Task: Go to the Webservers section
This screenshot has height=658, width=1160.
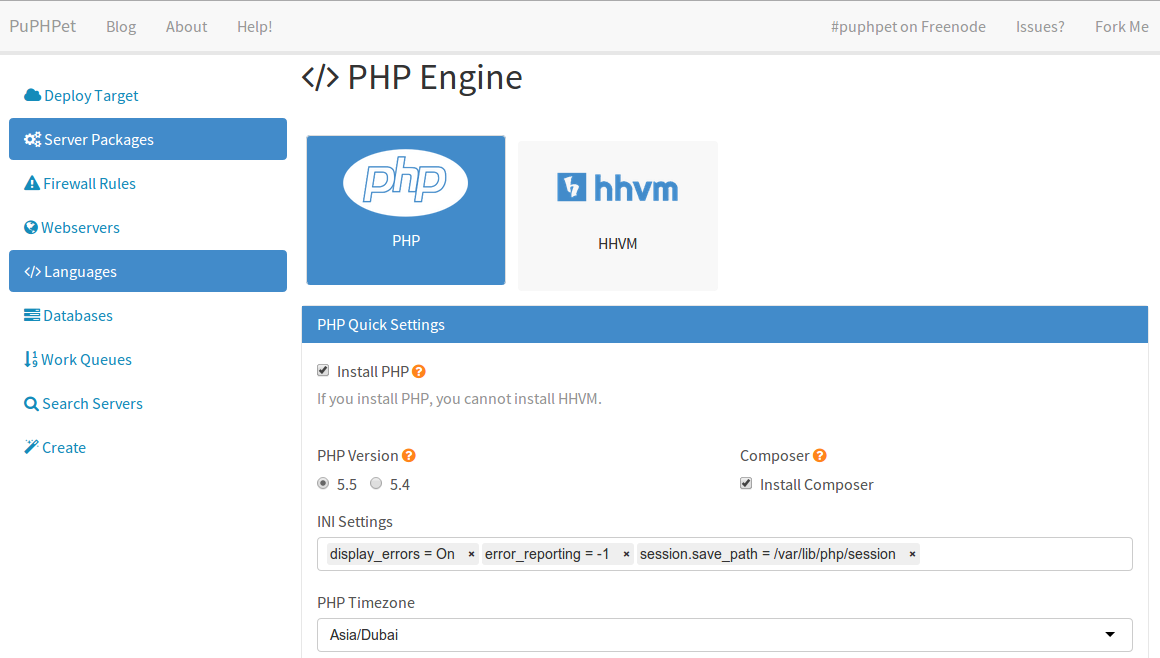Action: tap(148, 227)
